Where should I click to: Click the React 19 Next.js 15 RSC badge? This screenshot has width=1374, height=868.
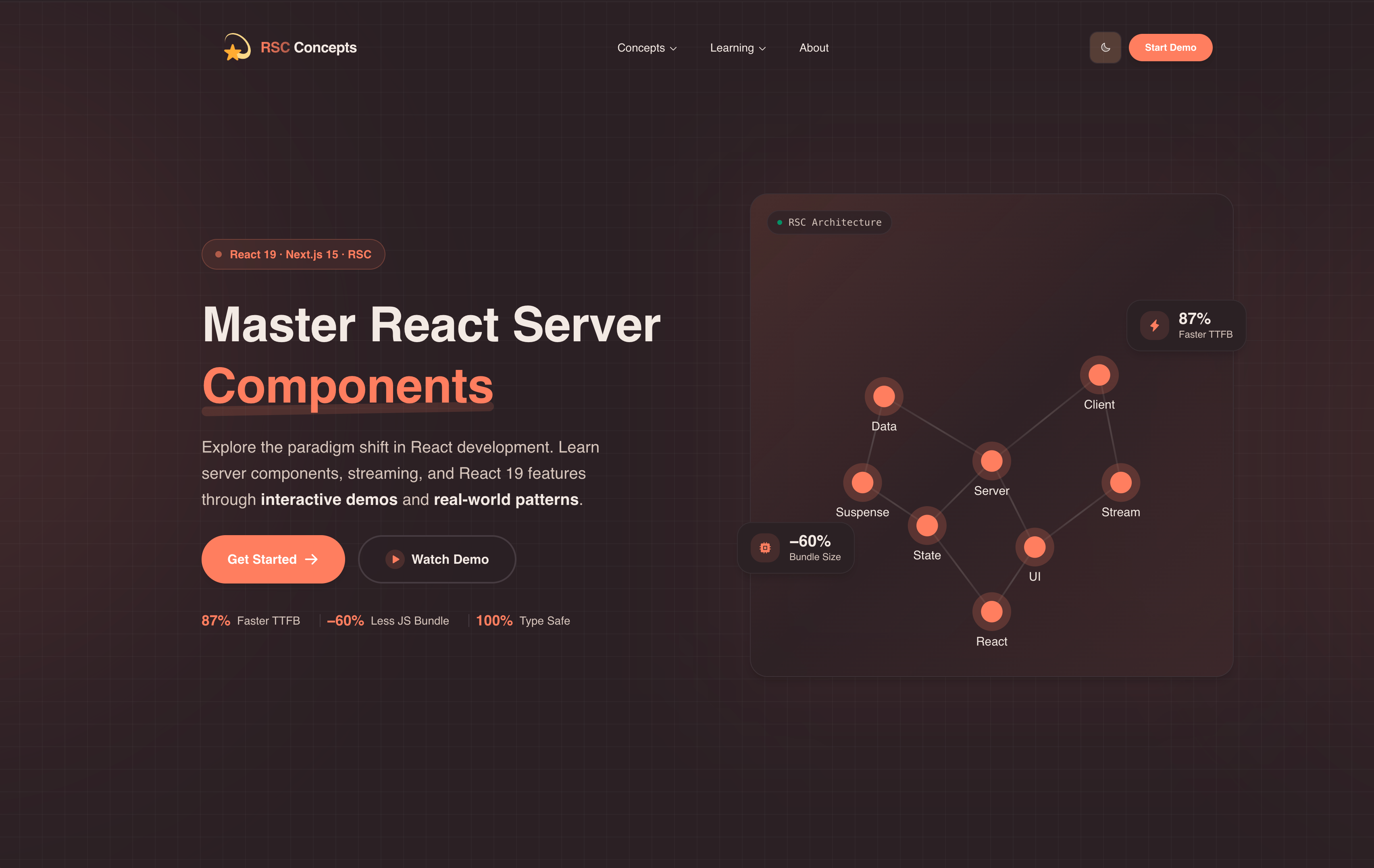point(293,254)
